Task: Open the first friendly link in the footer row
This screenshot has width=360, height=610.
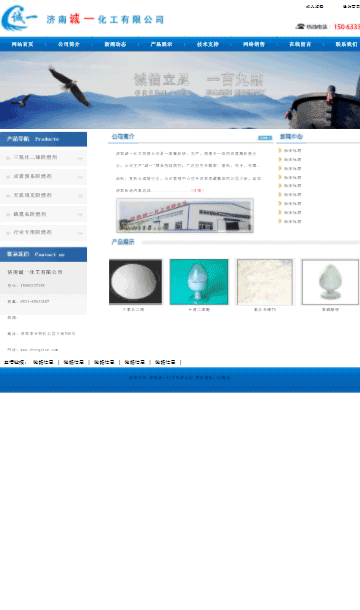Action: [x=43, y=362]
